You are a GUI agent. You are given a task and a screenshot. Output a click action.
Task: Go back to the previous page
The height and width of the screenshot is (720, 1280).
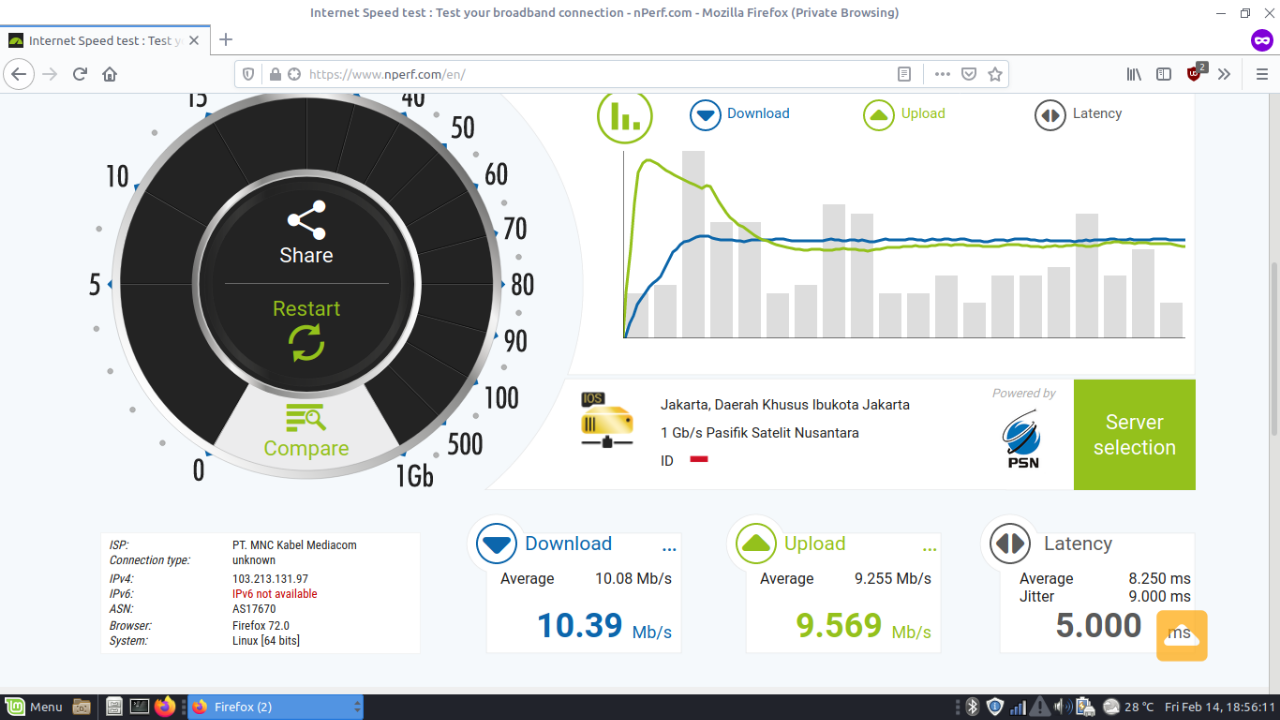click(19, 74)
